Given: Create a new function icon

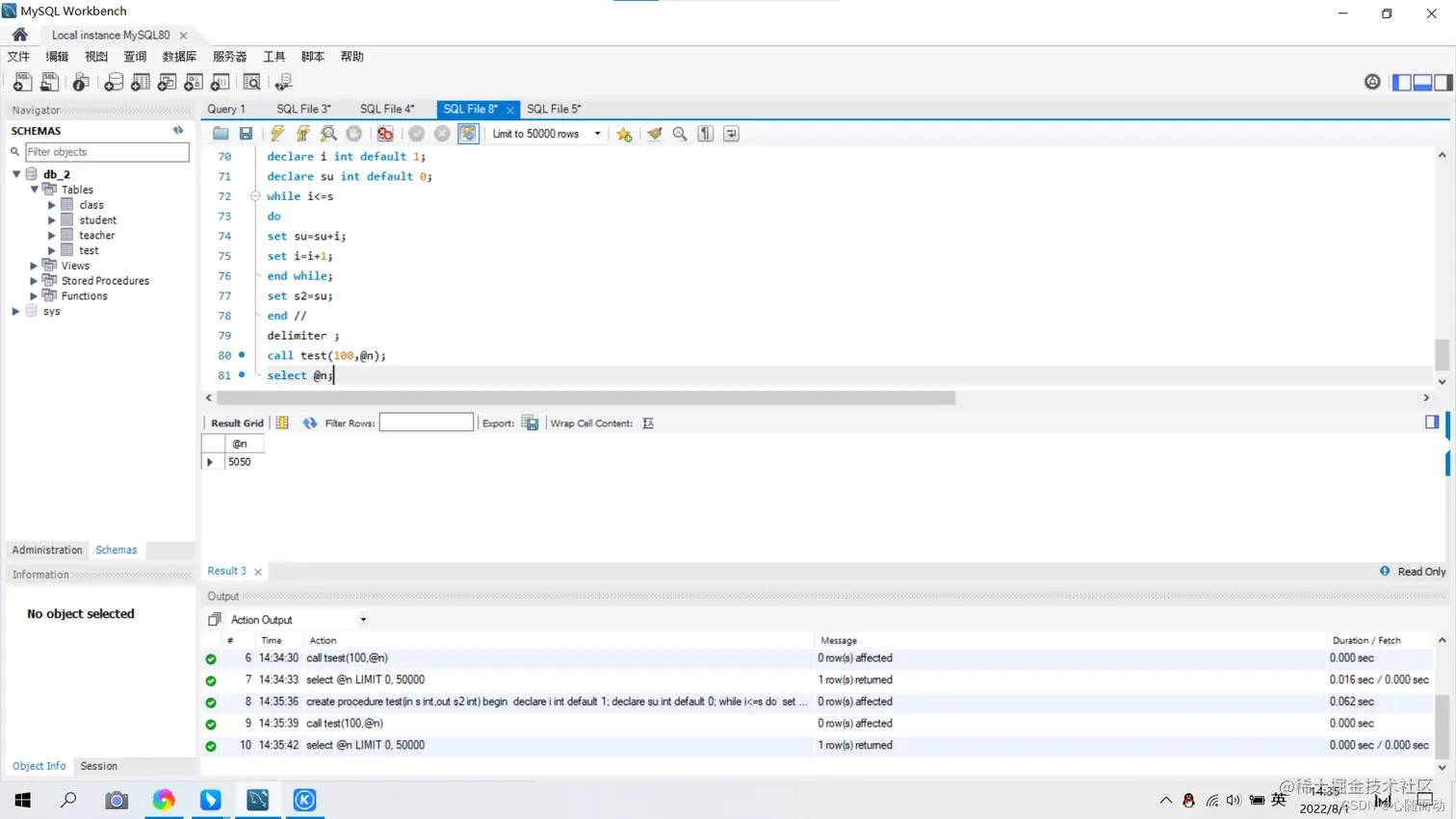Looking at the screenshot, I should (221, 83).
